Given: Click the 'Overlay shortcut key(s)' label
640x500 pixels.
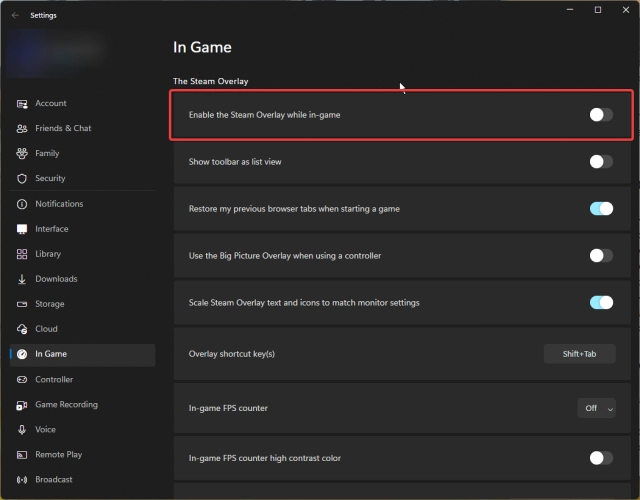Looking at the screenshot, I should [x=231, y=354].
